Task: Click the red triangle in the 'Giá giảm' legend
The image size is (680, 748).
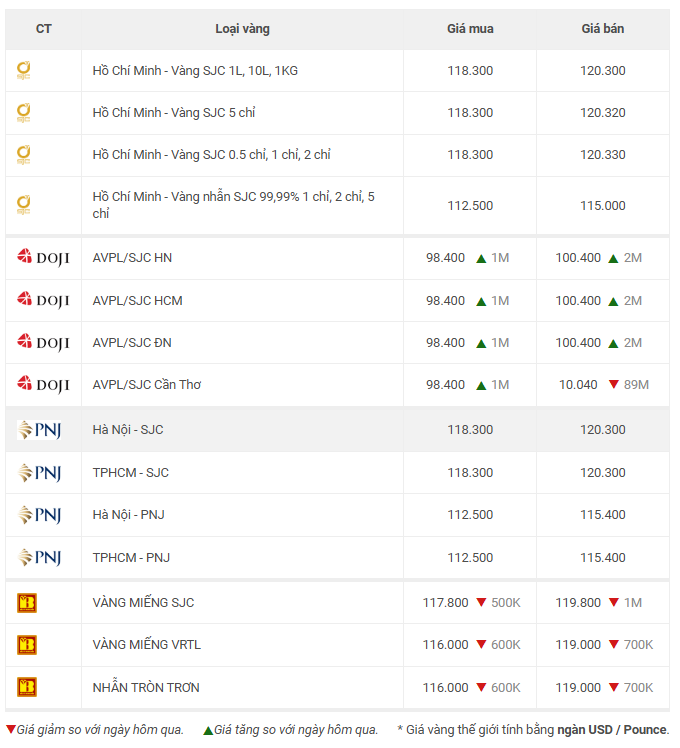Action: click(10, 729)
